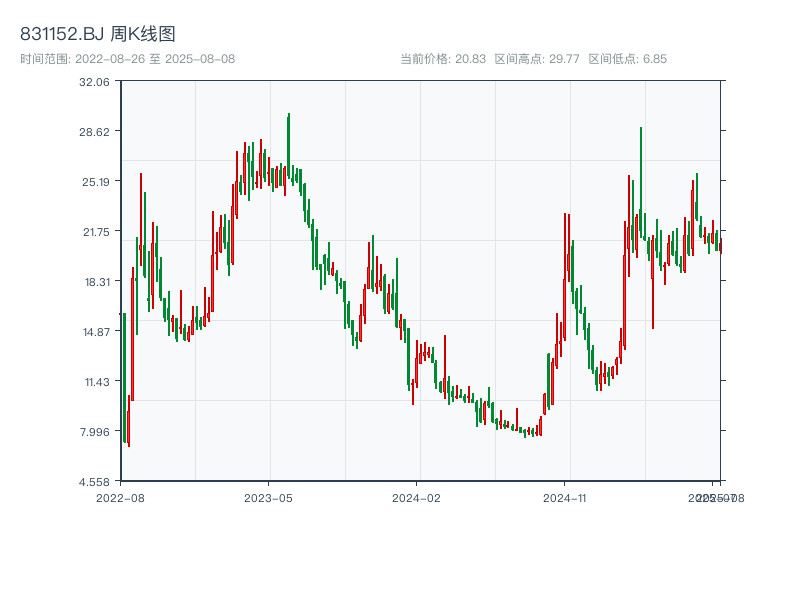Click the 4.558 y-axis value

click(97, 481)
